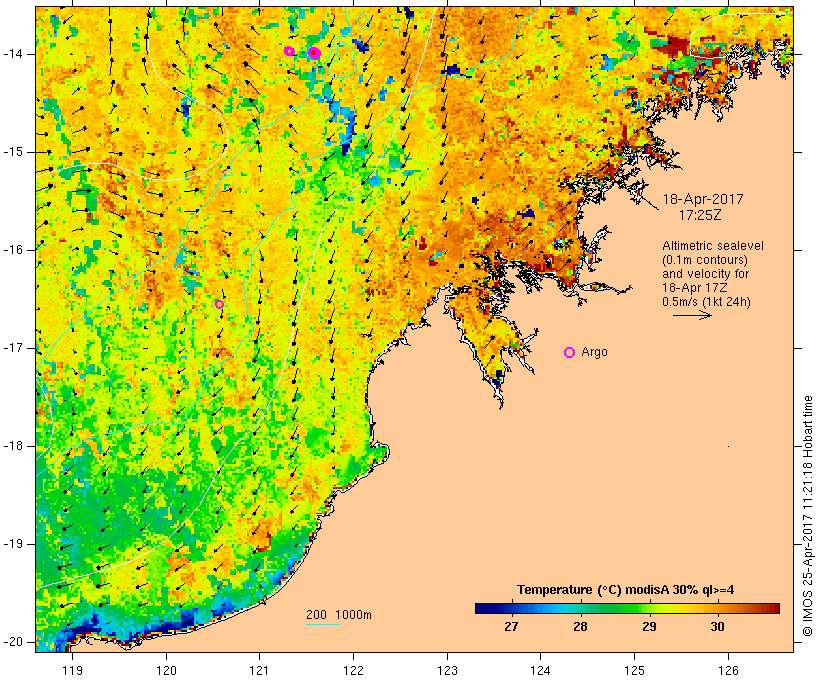Click latitude label -17
820x680 pixels.
point(13,348)
